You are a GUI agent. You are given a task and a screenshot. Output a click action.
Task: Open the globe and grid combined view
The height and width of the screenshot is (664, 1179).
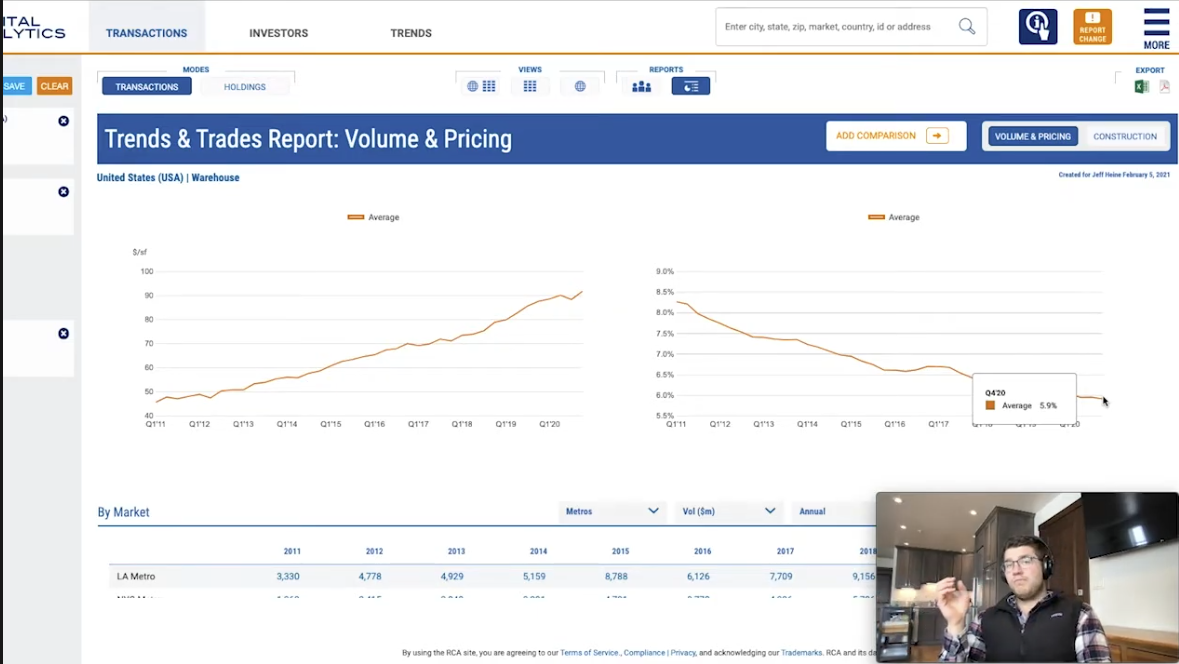pyautogui.click(x=479, y=86)
